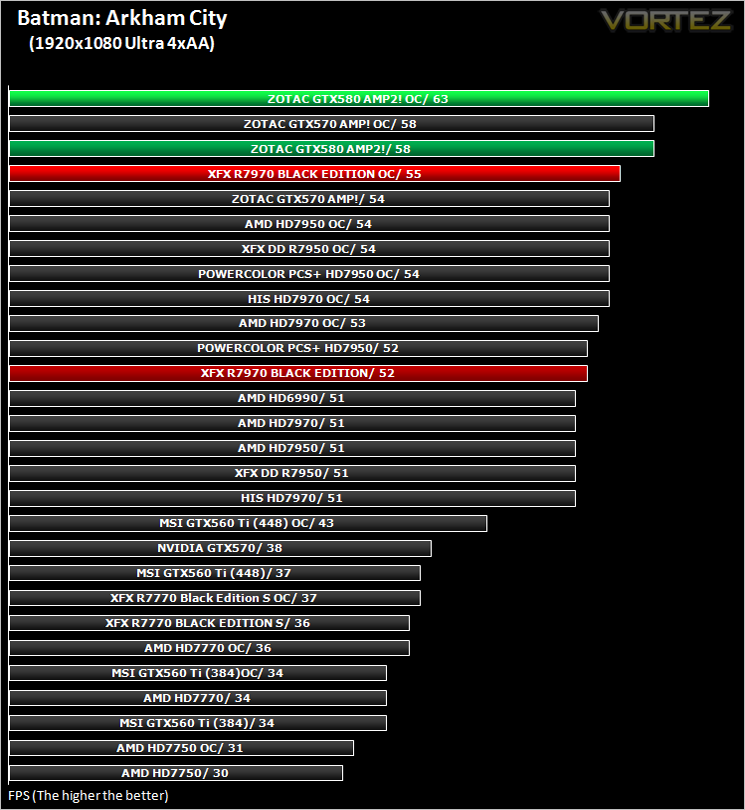Click the XFX DD R7950 OC bar
The image size is (745, 810).
point(309,248)
